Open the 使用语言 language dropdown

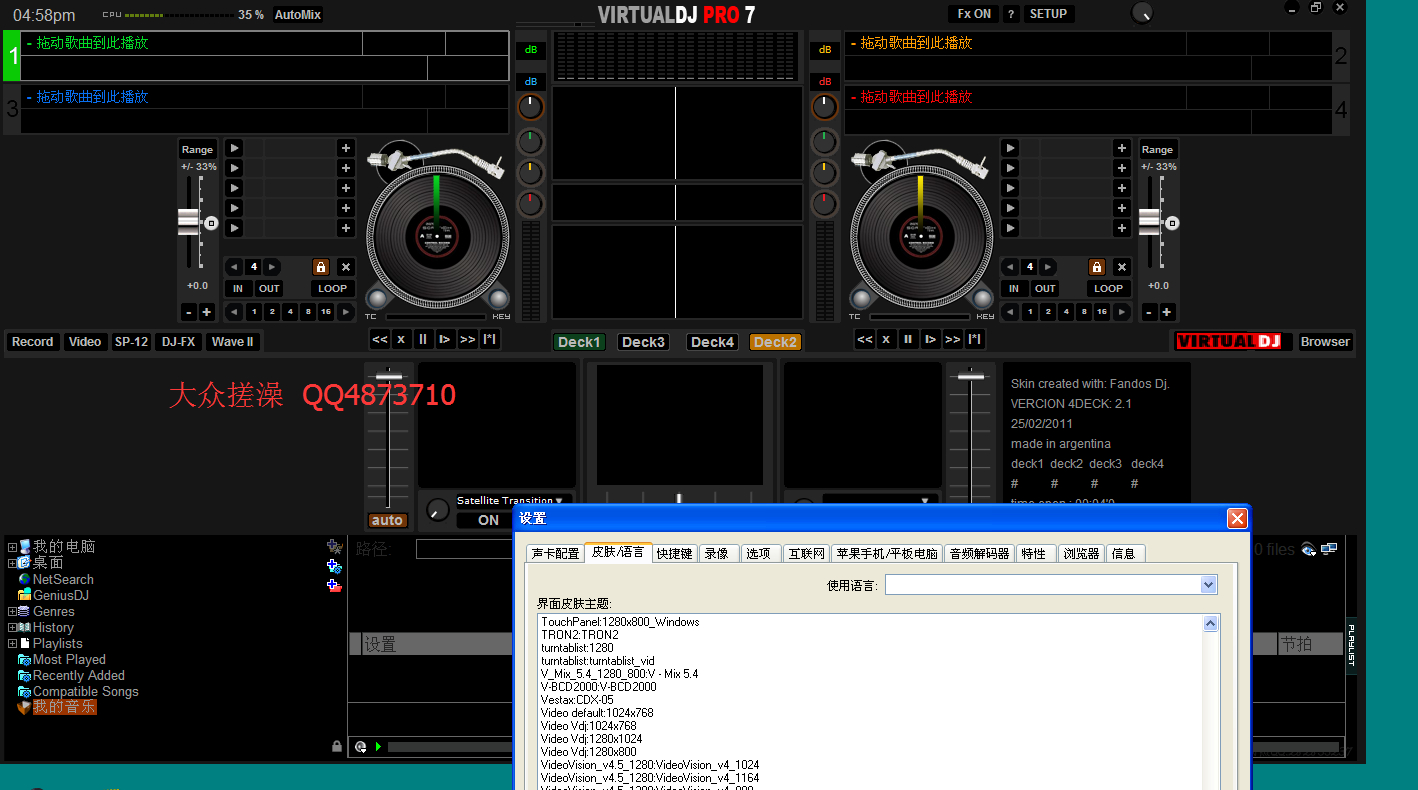click(x=1209, y=585)
